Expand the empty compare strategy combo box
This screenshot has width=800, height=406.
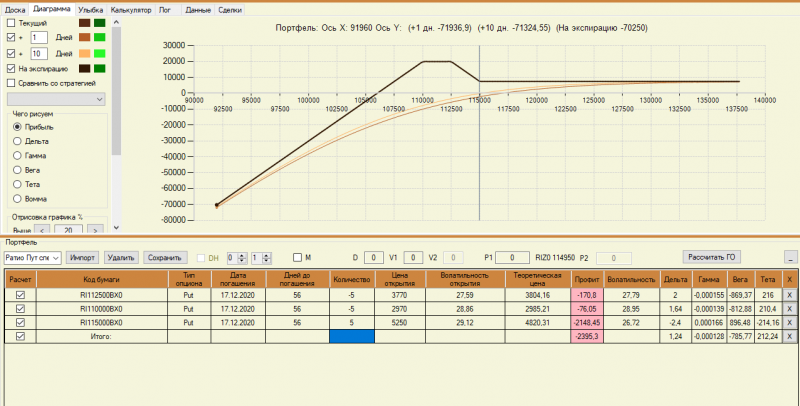(56, 99)
